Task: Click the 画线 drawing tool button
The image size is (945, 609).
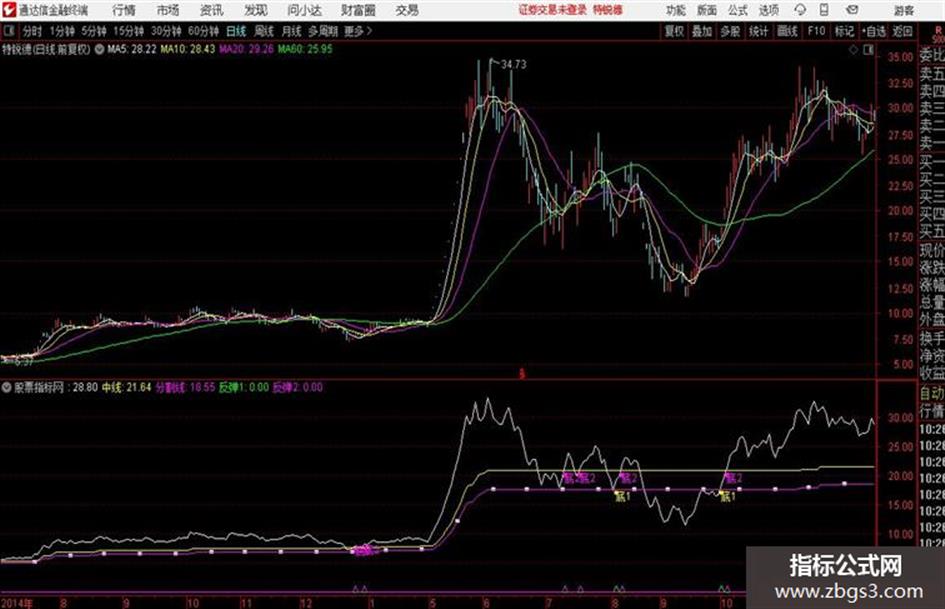Action: (787, 31)
